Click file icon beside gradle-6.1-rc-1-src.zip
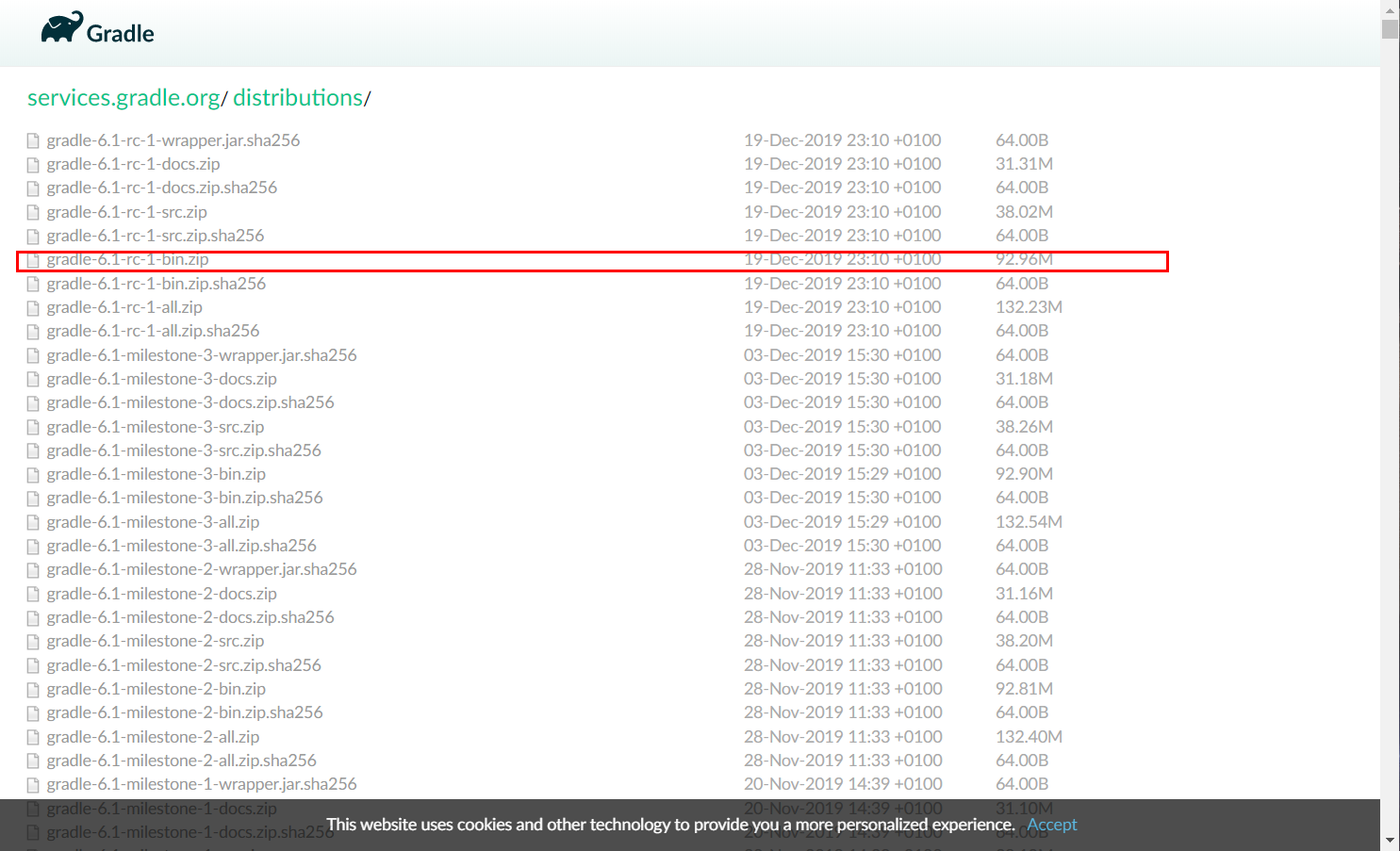 pyautogui.click(x=34, y=213)
